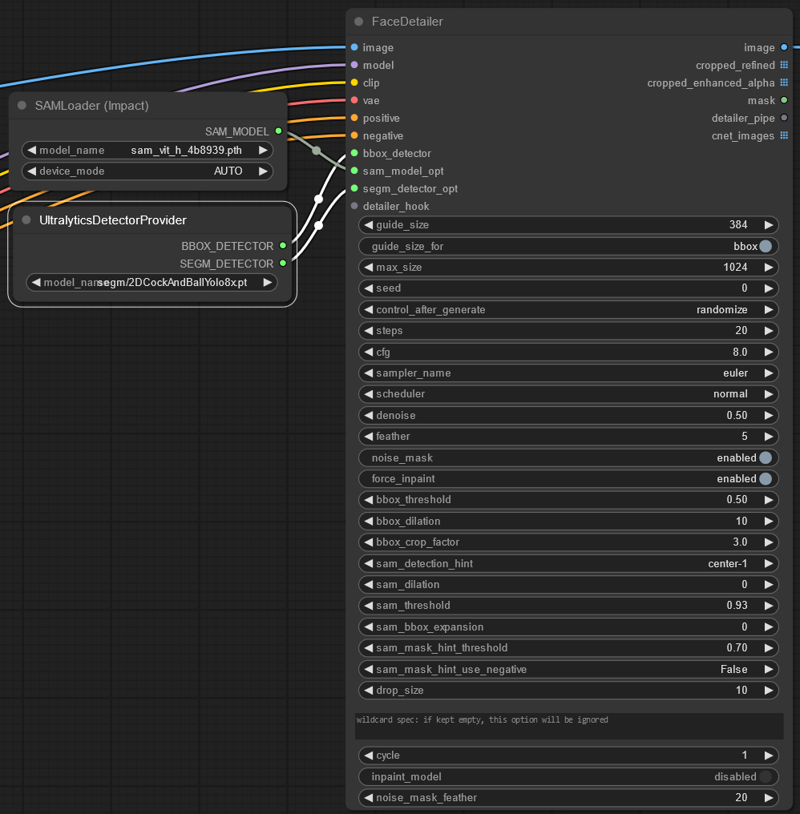Click the sam_model_opt input socket
Screen dimensions: 800x814
click(x=354, y=171)
